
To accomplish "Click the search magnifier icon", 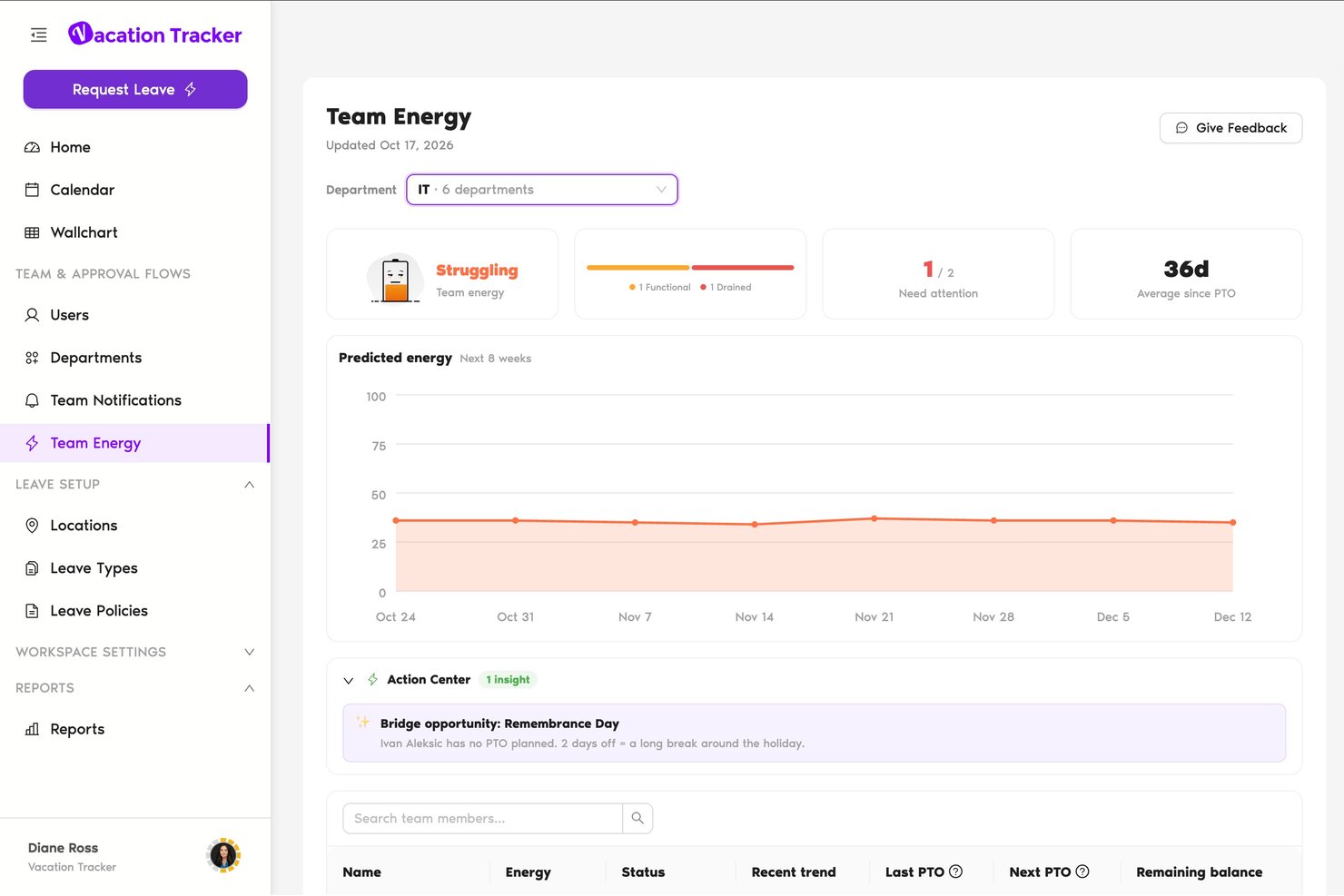I will (x=637, y=818).
